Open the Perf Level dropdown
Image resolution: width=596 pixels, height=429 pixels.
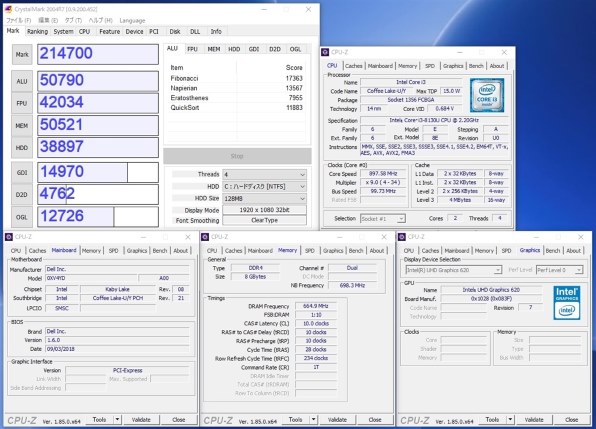(560, 270)
